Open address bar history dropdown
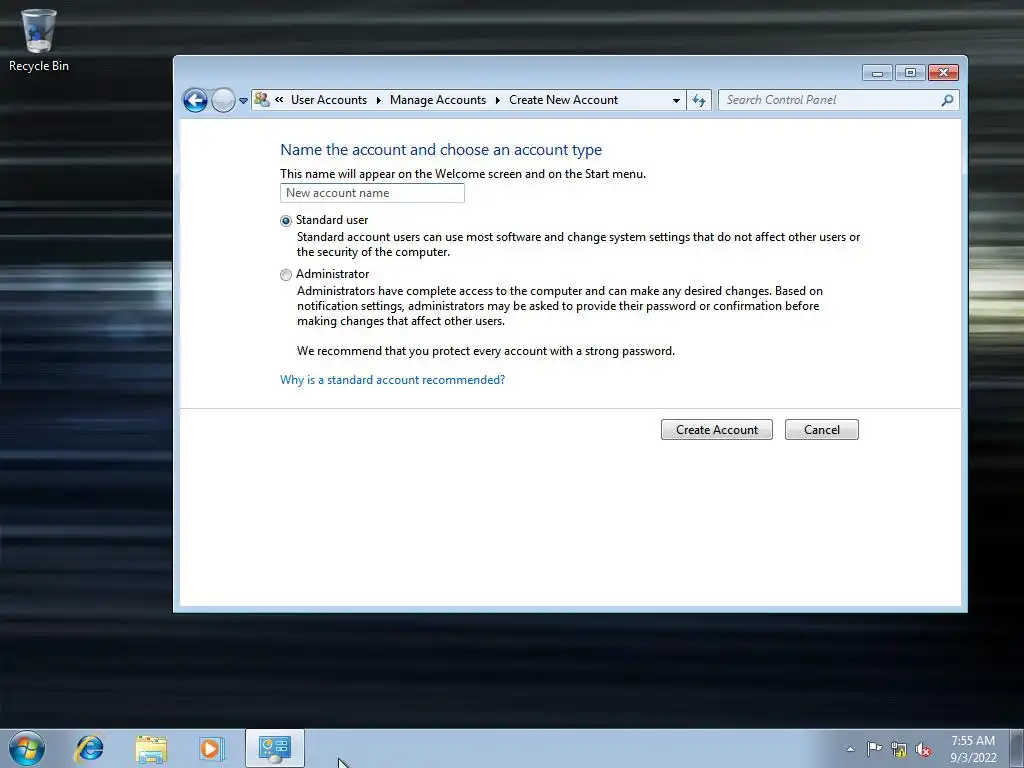 click(676, 101)
